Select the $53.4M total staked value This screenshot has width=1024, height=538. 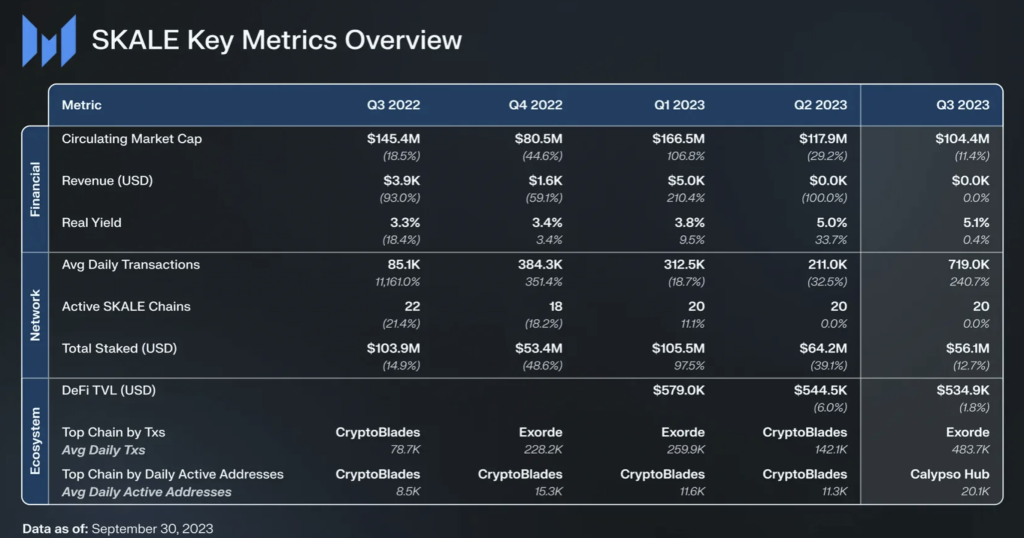pos(539,349)
